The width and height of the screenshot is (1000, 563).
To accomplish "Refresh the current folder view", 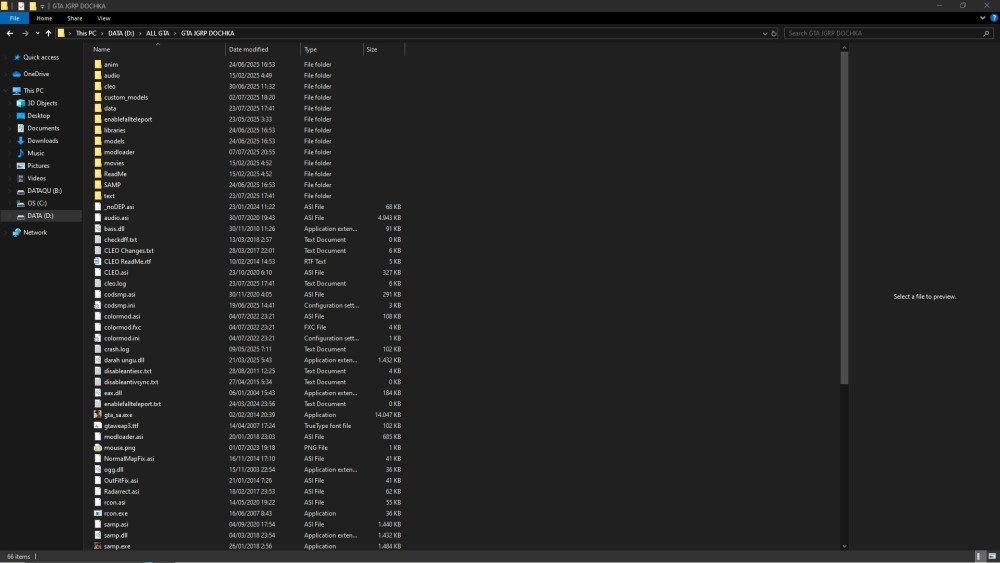I will coord(774,33).
